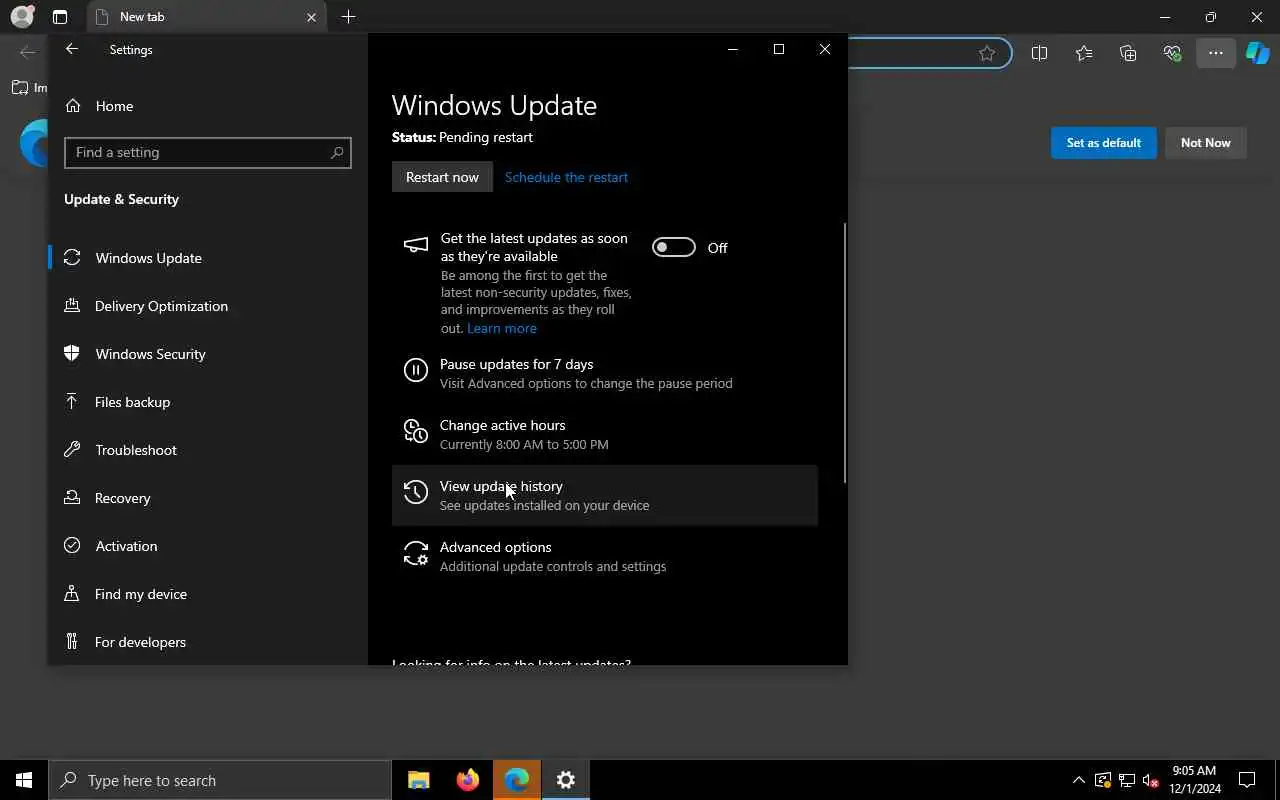Close the New tab in Edge

[311, 17]
